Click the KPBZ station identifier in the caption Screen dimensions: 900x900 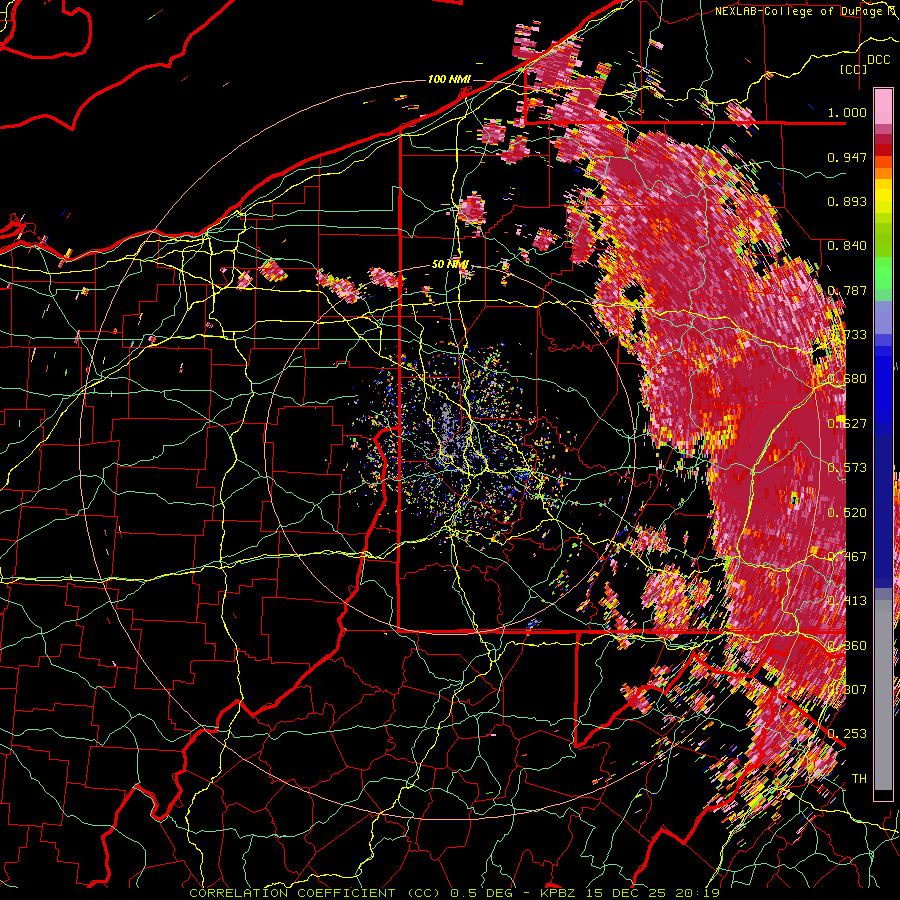(x=557, y=893)
